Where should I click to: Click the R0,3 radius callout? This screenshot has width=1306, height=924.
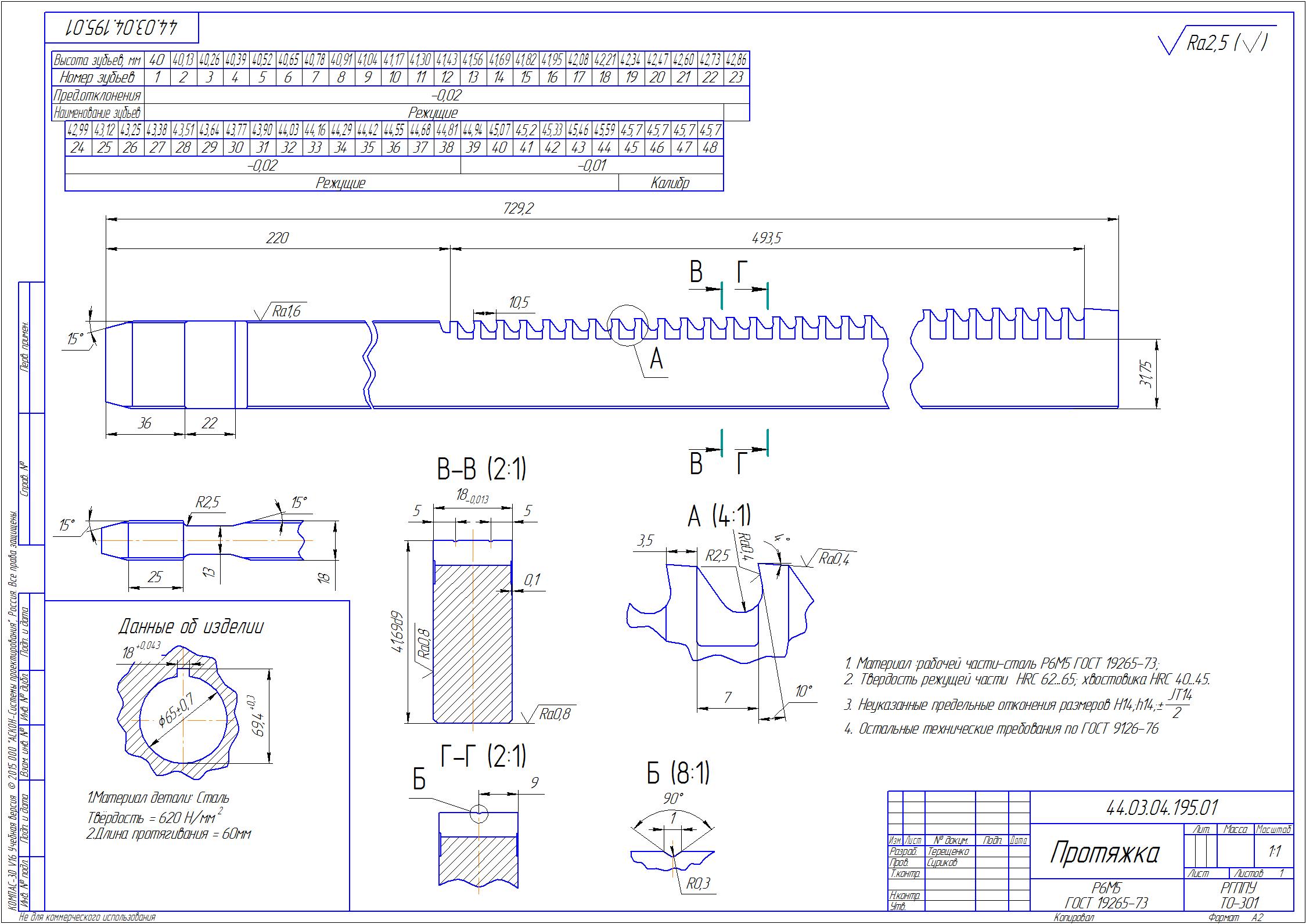point(697,885)
